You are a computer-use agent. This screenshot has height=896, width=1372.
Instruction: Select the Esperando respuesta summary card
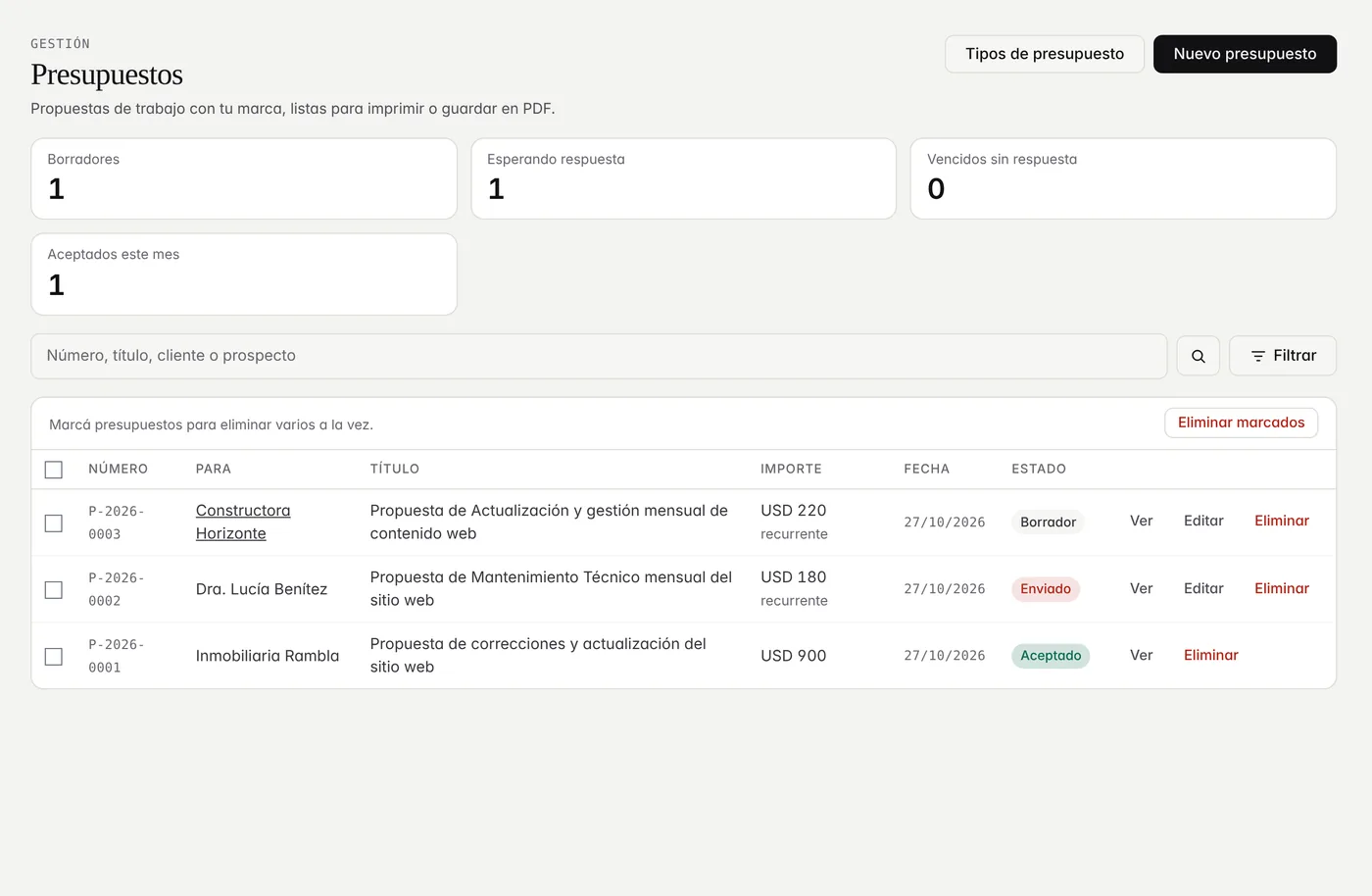pyautogui.click(x=683, y=178)
